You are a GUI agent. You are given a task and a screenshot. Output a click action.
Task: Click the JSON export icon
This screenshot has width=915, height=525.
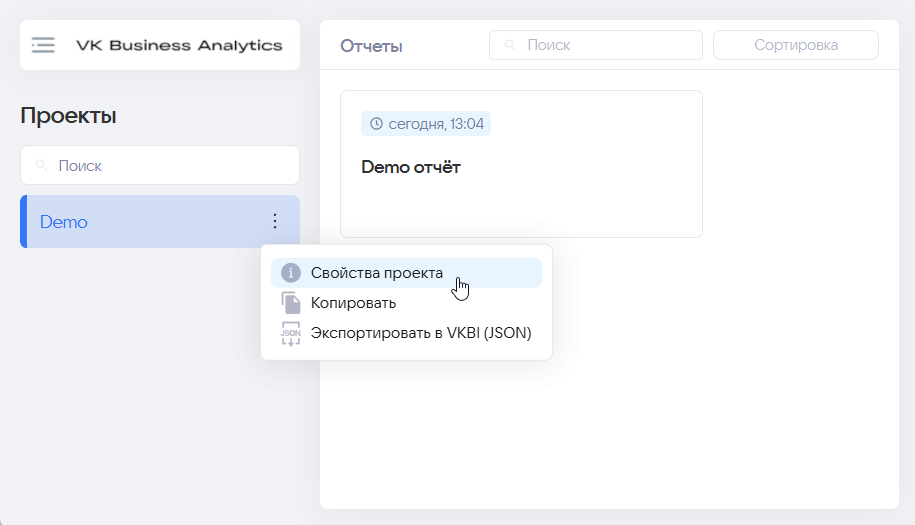(x=291, y=333)
